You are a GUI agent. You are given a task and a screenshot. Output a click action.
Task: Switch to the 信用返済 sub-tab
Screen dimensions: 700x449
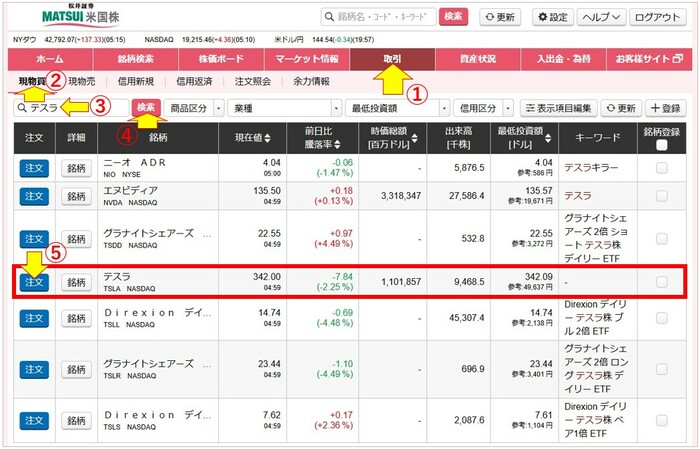point(194,81)
